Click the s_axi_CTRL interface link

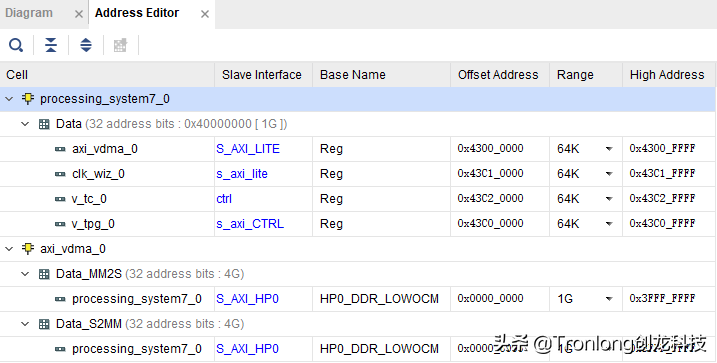250,224
